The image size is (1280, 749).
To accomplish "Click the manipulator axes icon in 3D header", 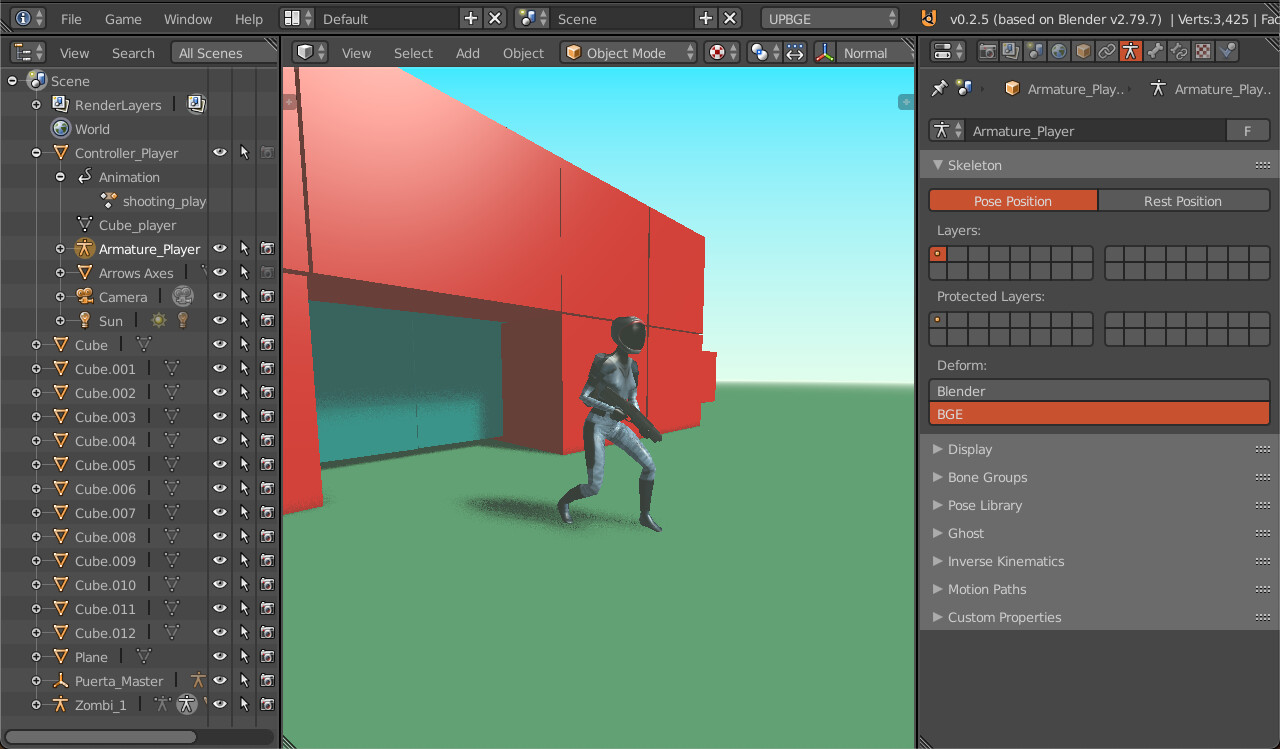I will (x=826, y=53).
